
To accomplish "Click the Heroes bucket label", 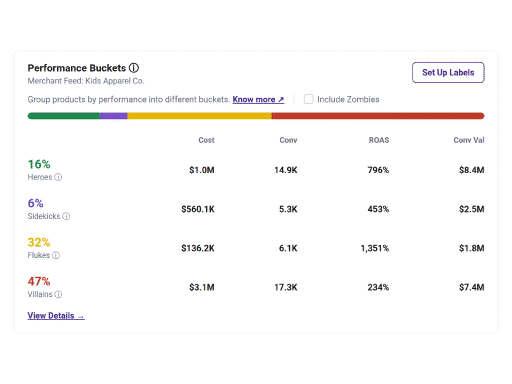I will coord(40,177).
